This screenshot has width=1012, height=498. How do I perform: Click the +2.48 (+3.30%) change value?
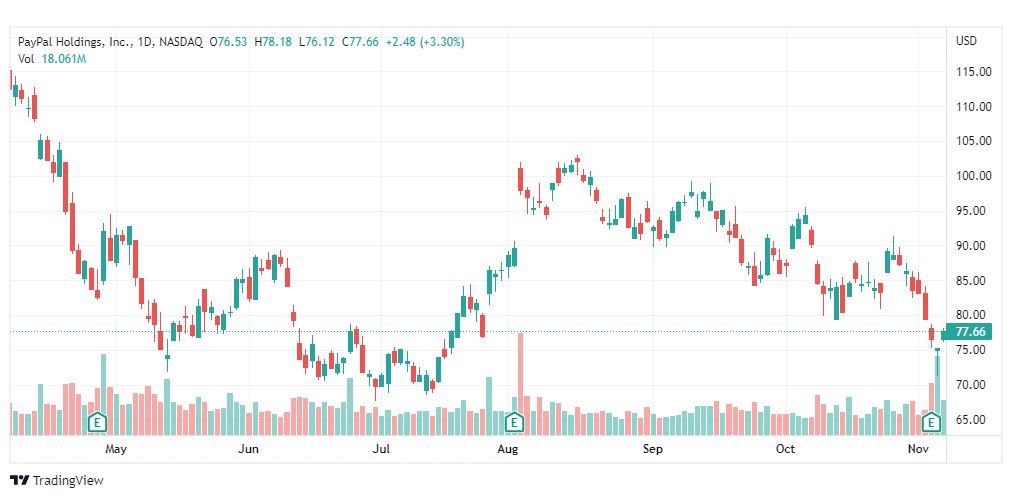click(426, 42)
